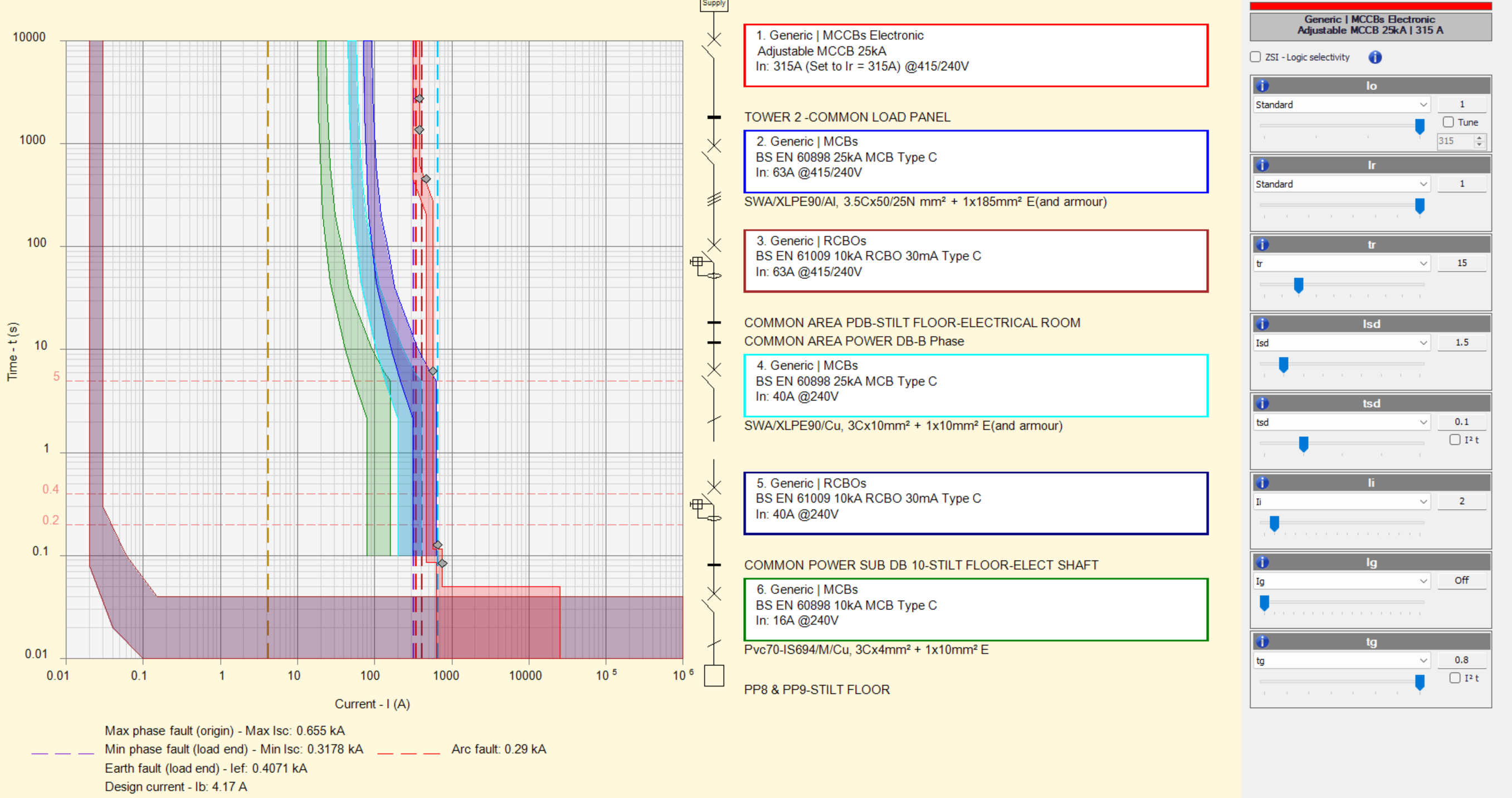1512x798 pixels.
Task: Click 'PP8 & PP9-STILT FLOOR' label
Action: point(817,689)
